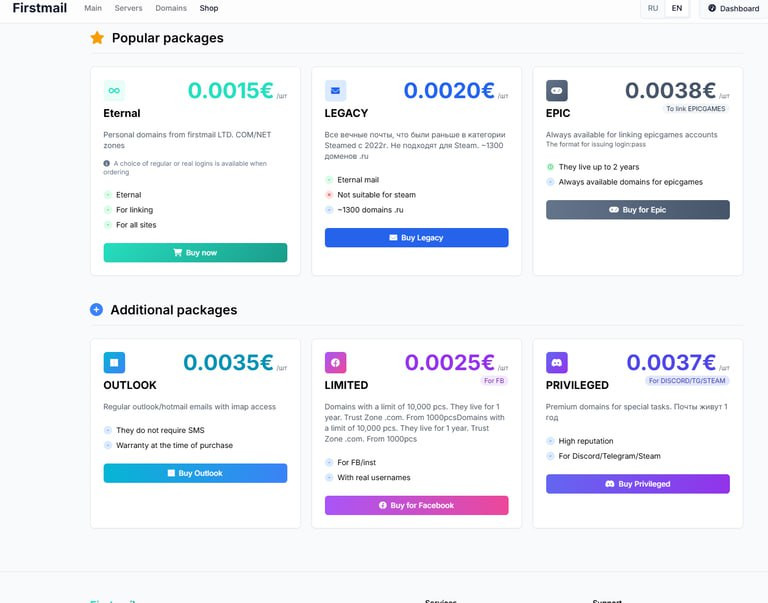Click the icon beside With real usernames

coord(329,478)
